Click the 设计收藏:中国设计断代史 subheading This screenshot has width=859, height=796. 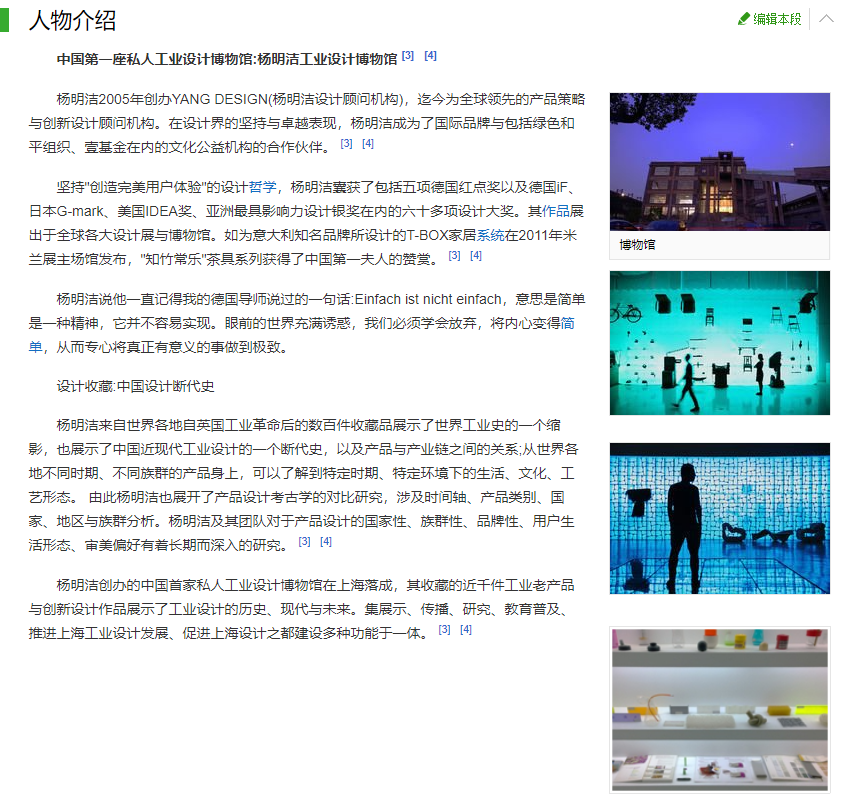[x=135, y=386]
